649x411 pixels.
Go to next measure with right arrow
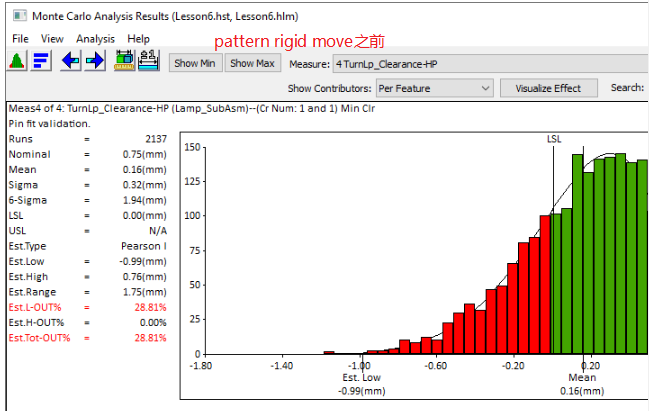[95, 62]
